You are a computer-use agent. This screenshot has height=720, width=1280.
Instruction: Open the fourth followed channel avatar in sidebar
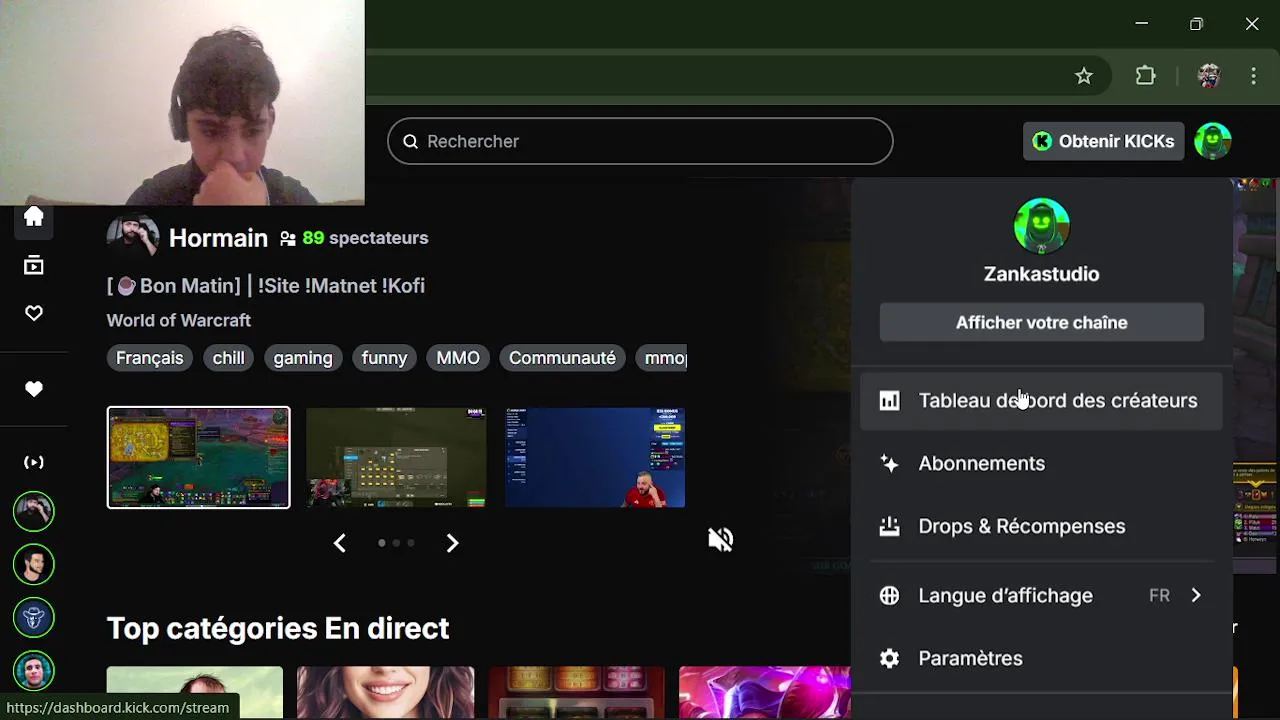point(34,670)
